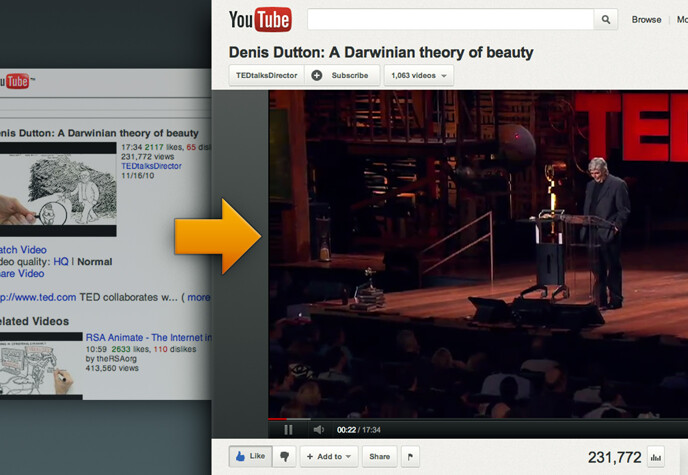Viewport: 688px width, 475px height.
Task: Select Normal video quality
Action: 95,262
